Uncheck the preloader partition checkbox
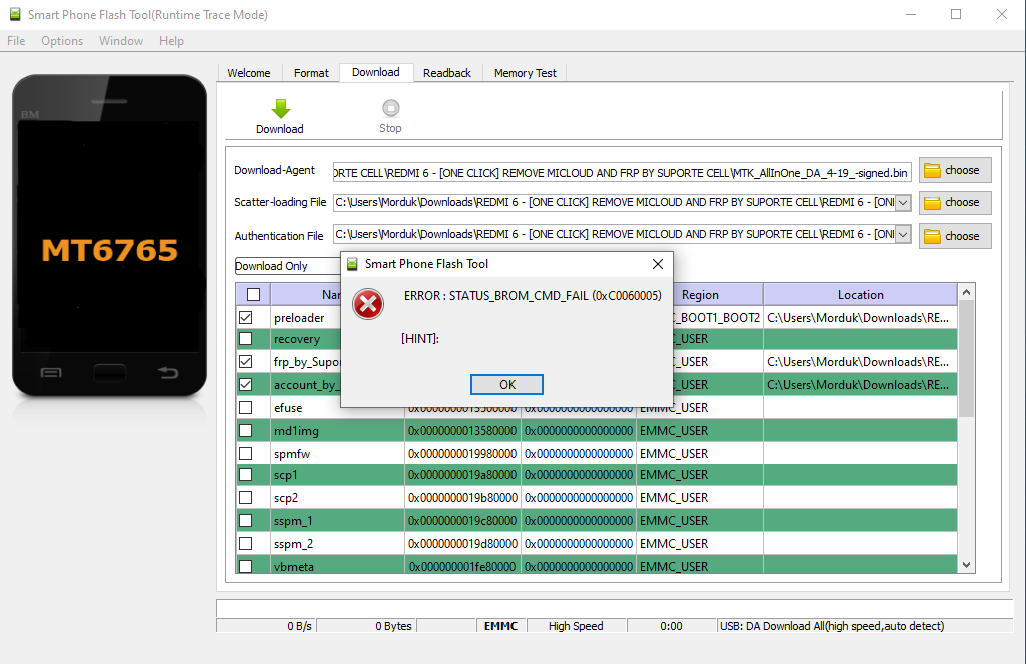This screenshot has height=666, width=1026. pyautogui.click(x=245, y=317)
